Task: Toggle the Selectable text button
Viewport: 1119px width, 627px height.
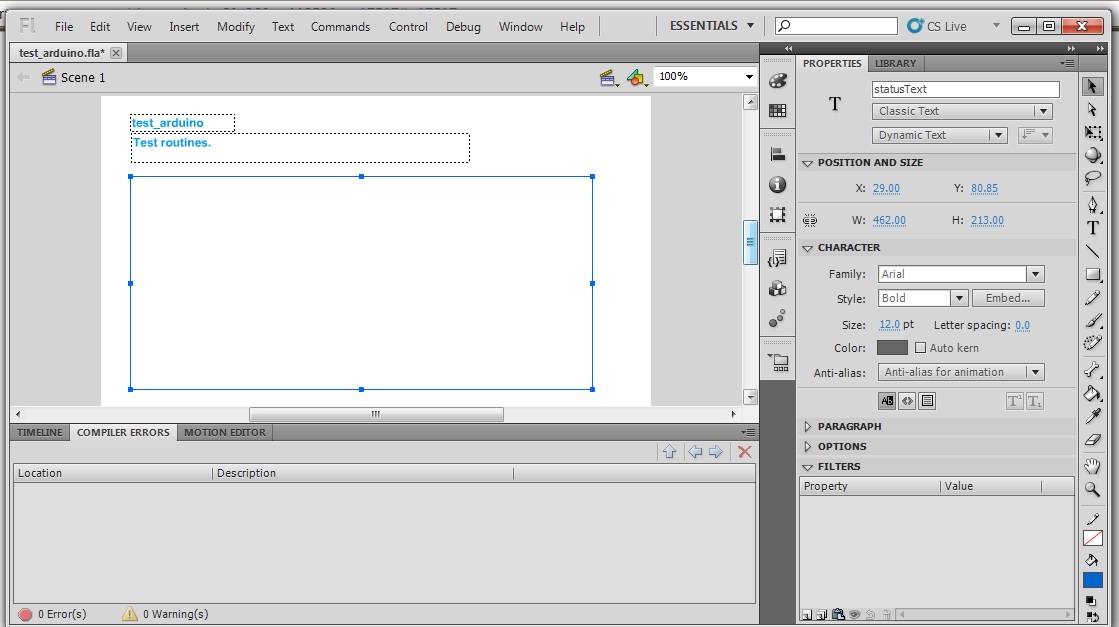Action: (887, 401)
